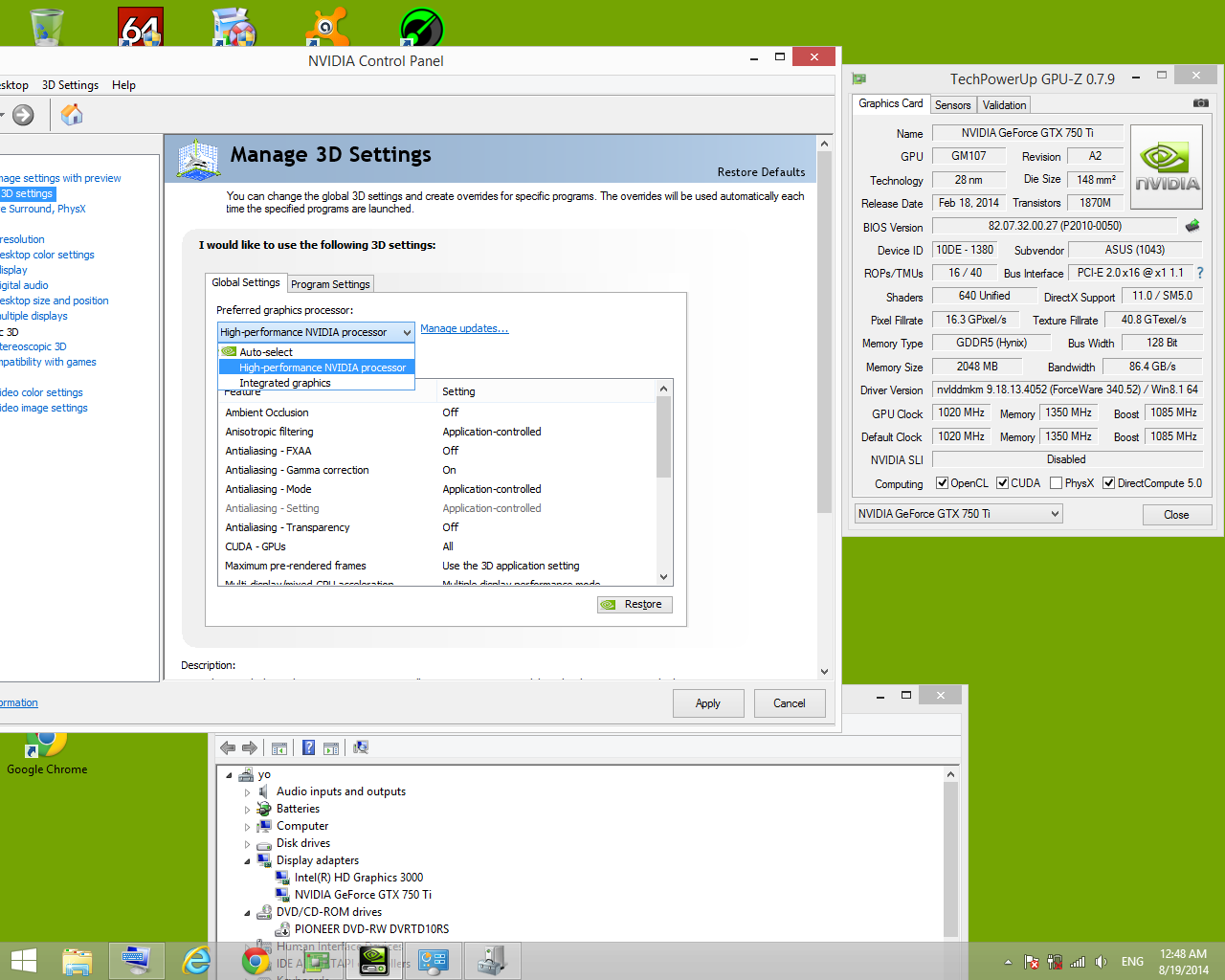Select the Anisotropic filtering feature row
The image size is (1225, 980).
pyautogui.click(x=437, y=432)
